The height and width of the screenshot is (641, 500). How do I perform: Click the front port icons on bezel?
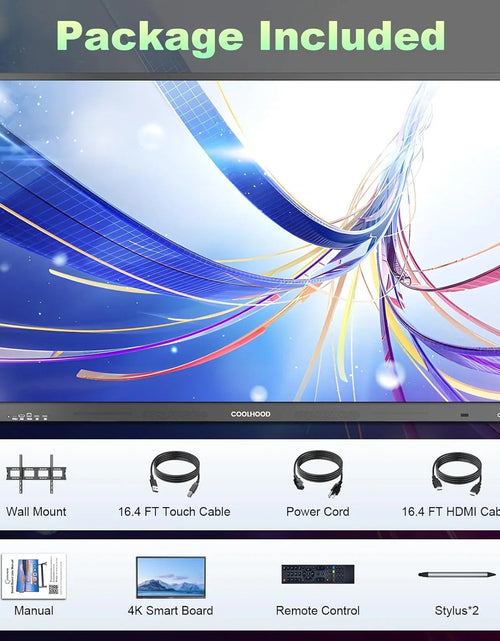29,417
